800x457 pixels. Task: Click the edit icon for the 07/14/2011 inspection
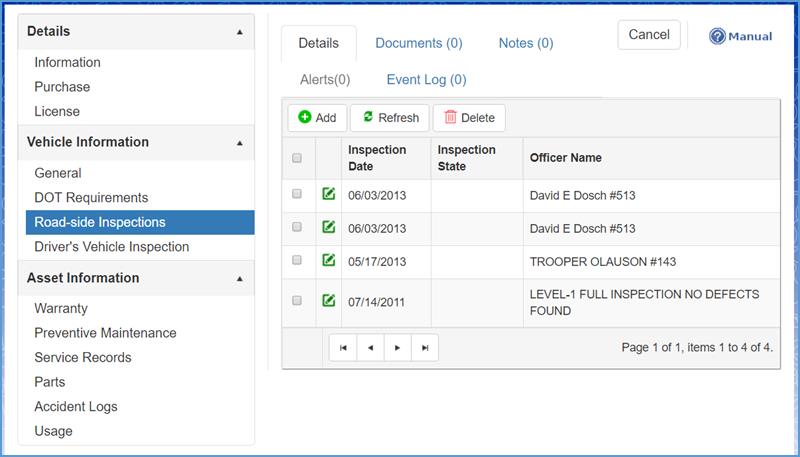pyautogui.click(x=329, y=301)
